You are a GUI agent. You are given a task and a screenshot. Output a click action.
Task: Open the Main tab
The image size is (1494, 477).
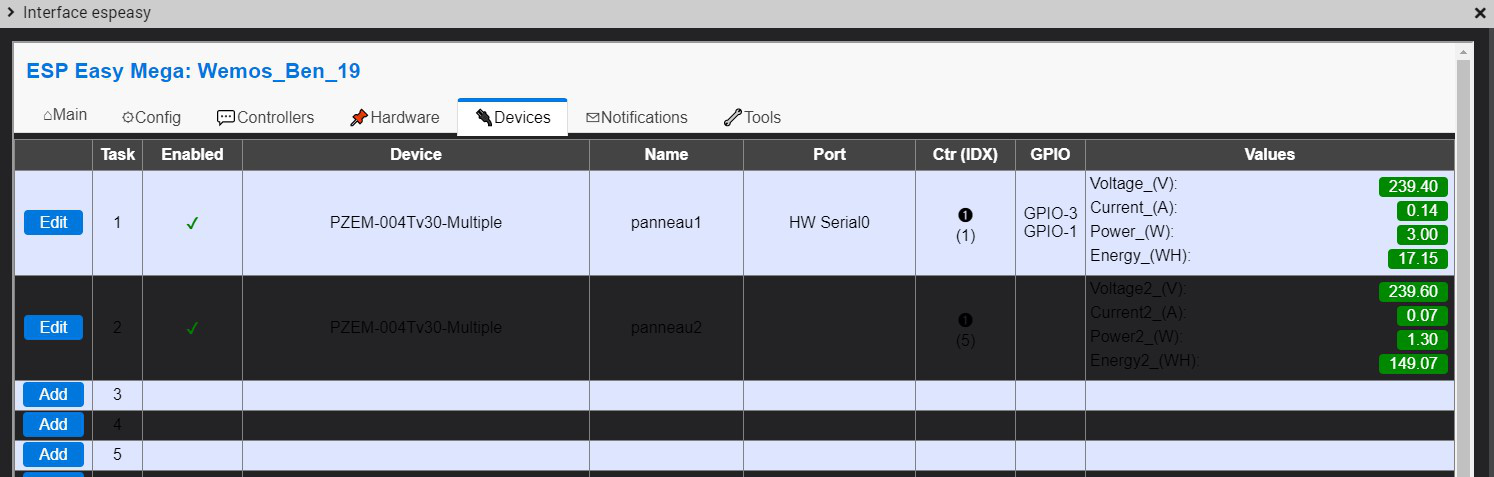tap(65, 115)
